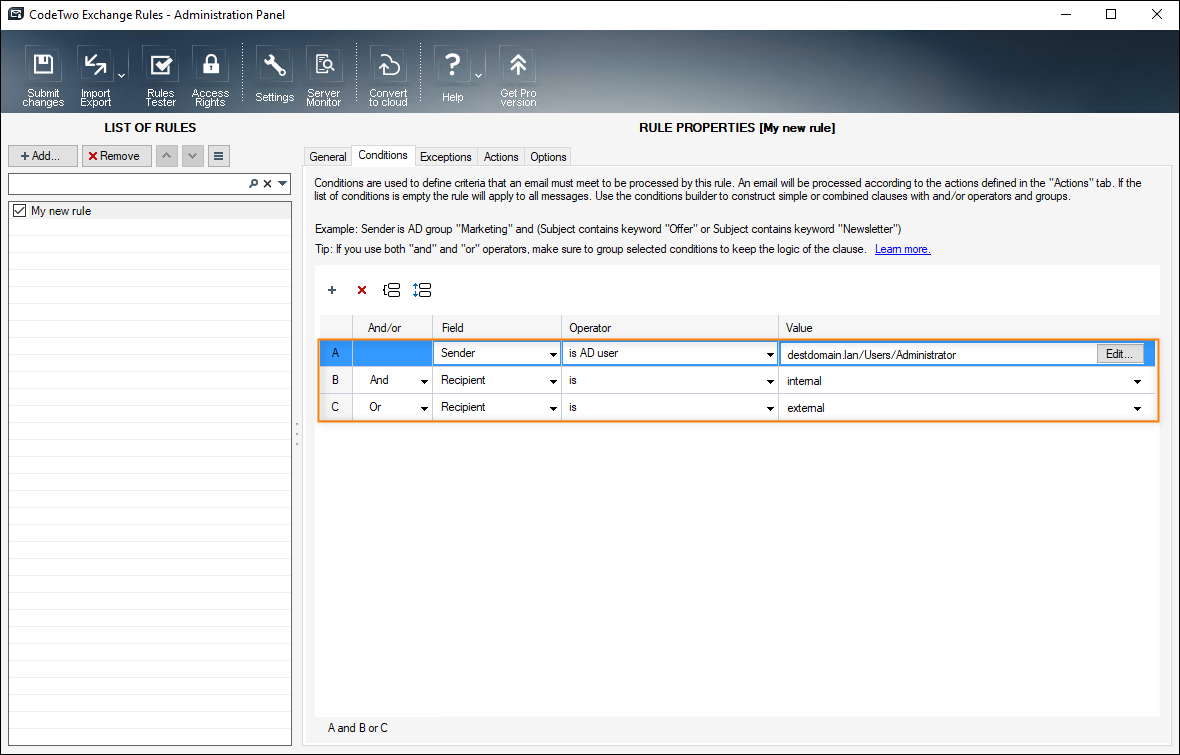Clear the rules search with X icon
The image size is (1180, 755).
point(267,183)
